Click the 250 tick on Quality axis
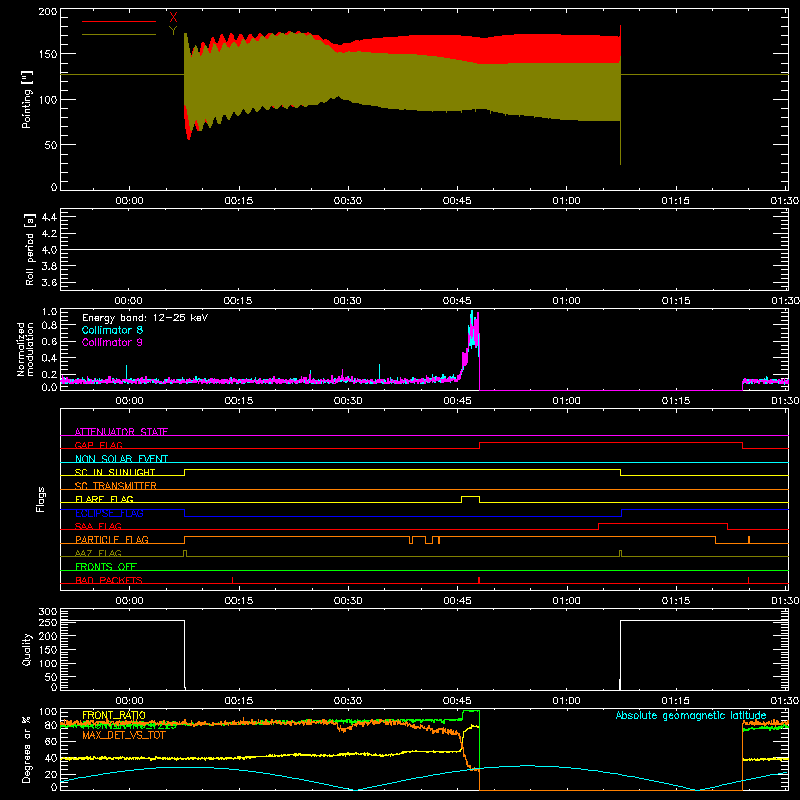The image size is (800, 800). [x=48, y=622]
